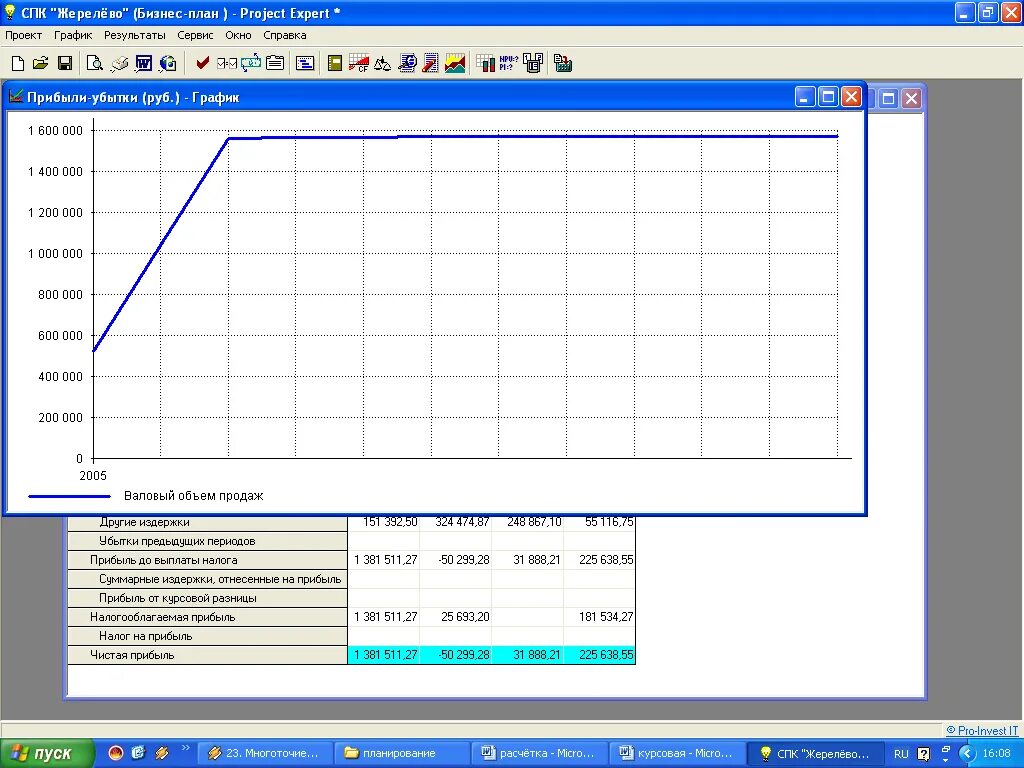Click the Pro-Invest IT link
This screenshot has width=1024, height=768.
tap(982, 730)
